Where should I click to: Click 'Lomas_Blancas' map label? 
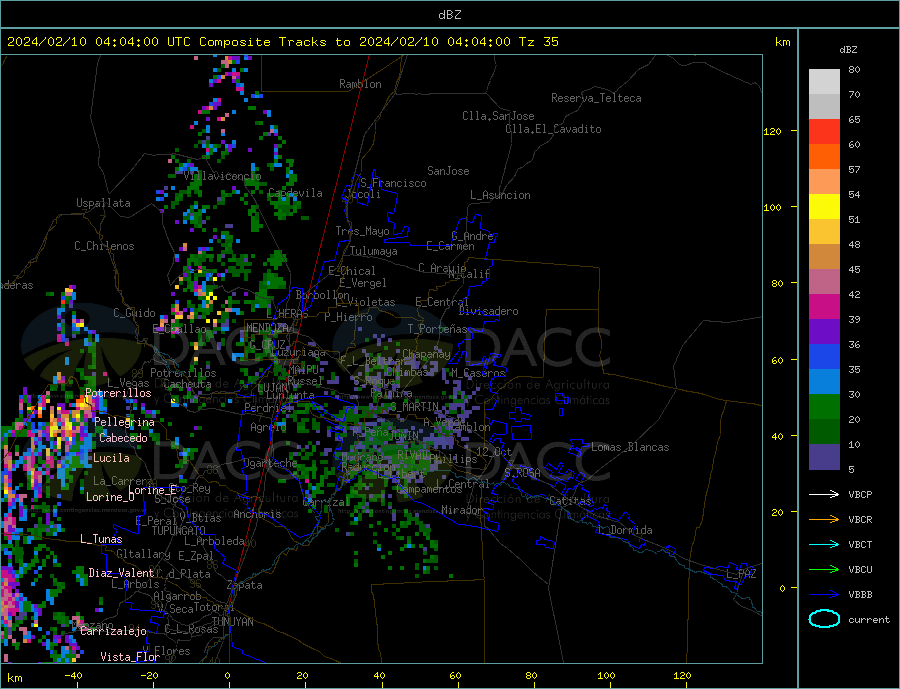(x=630, y=447)
